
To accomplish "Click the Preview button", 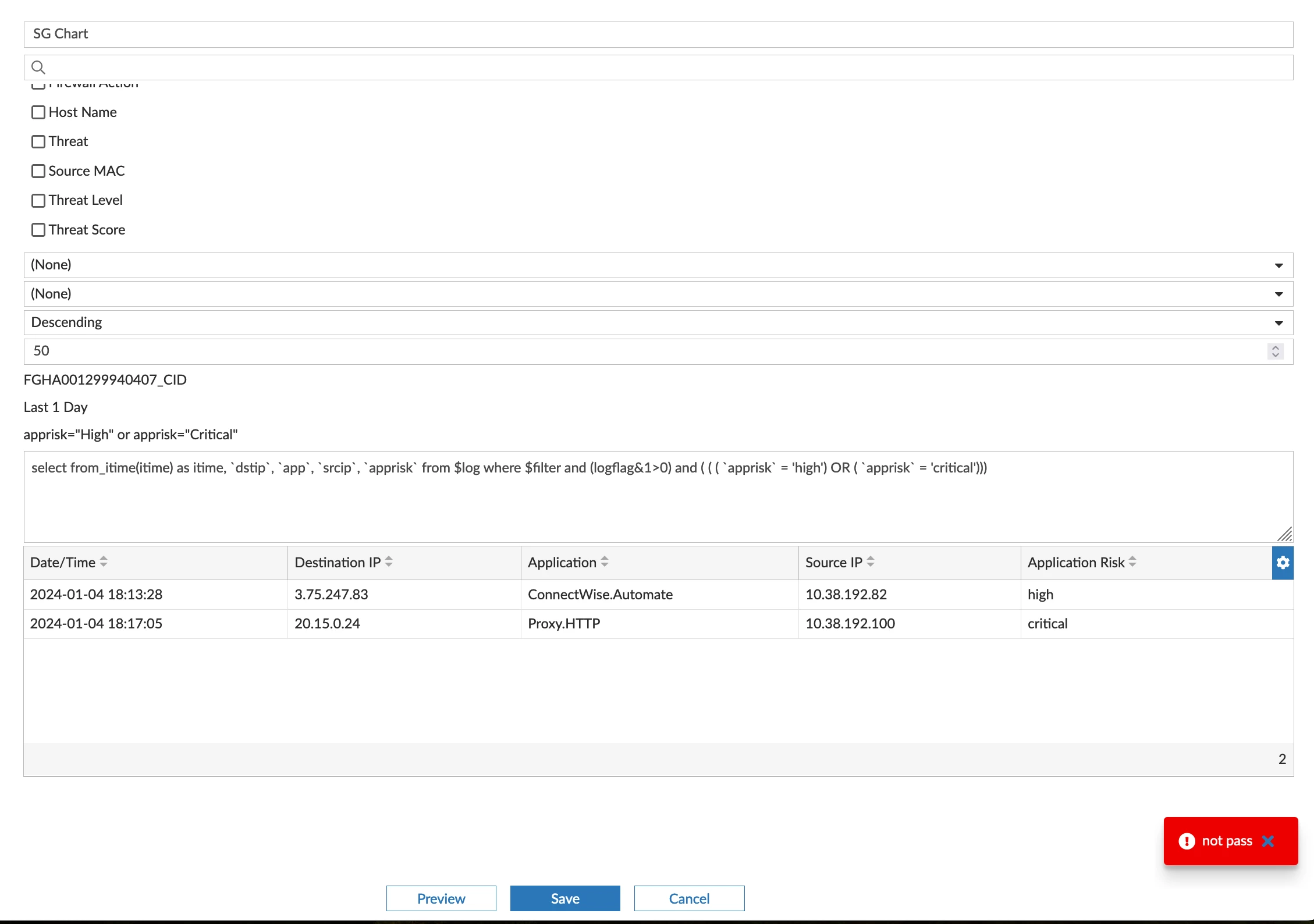I will pos(441,898).
